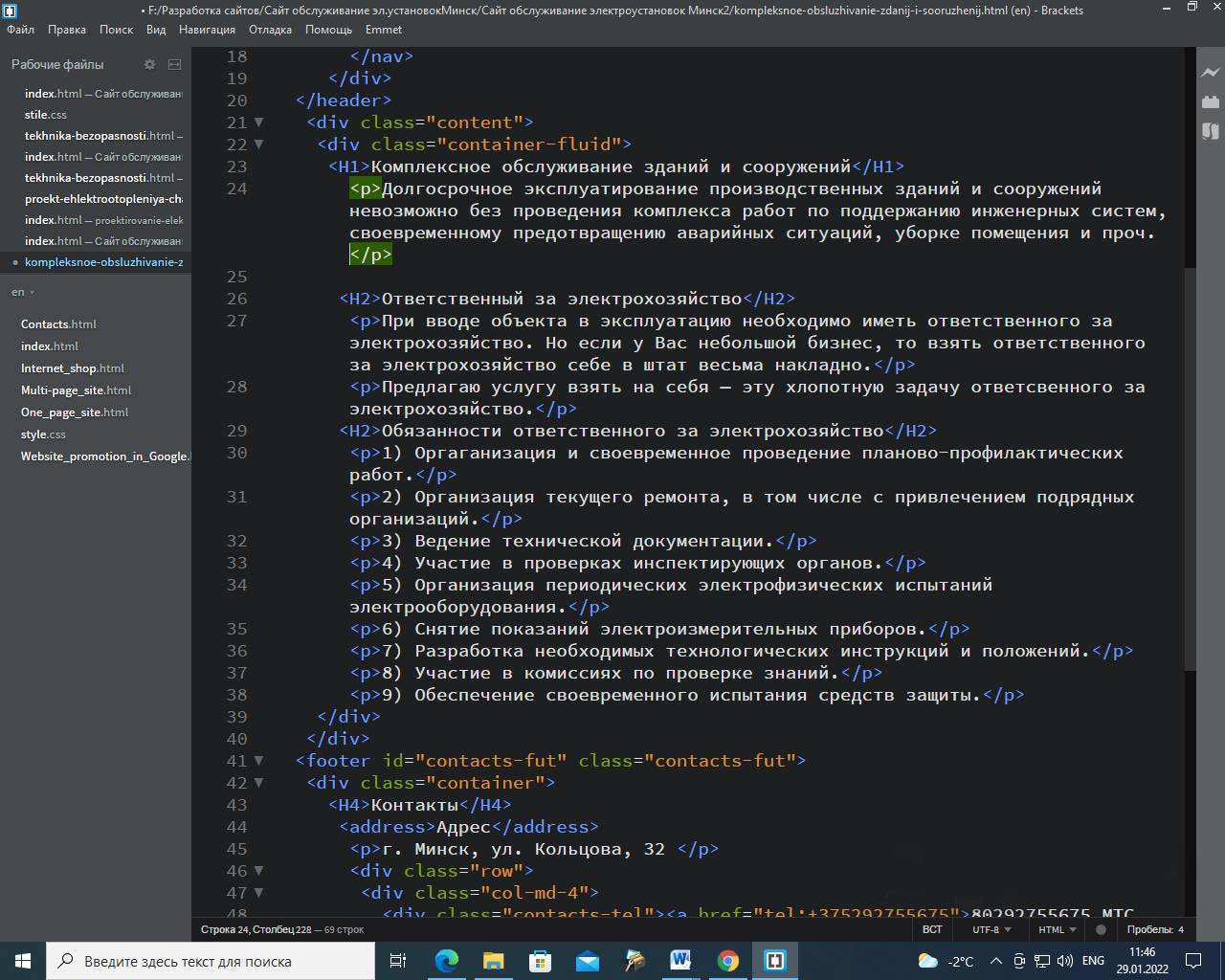The width and height of the screenshot is (1225, 980).
Task: Start Live Preview with the lightning bolt icon
Action: [1211, 72]
